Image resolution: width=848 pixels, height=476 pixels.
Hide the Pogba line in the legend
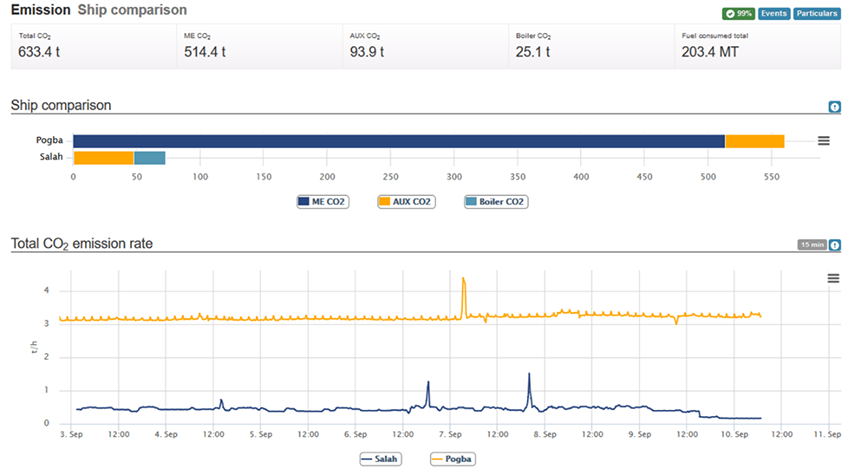pos(454,459)
